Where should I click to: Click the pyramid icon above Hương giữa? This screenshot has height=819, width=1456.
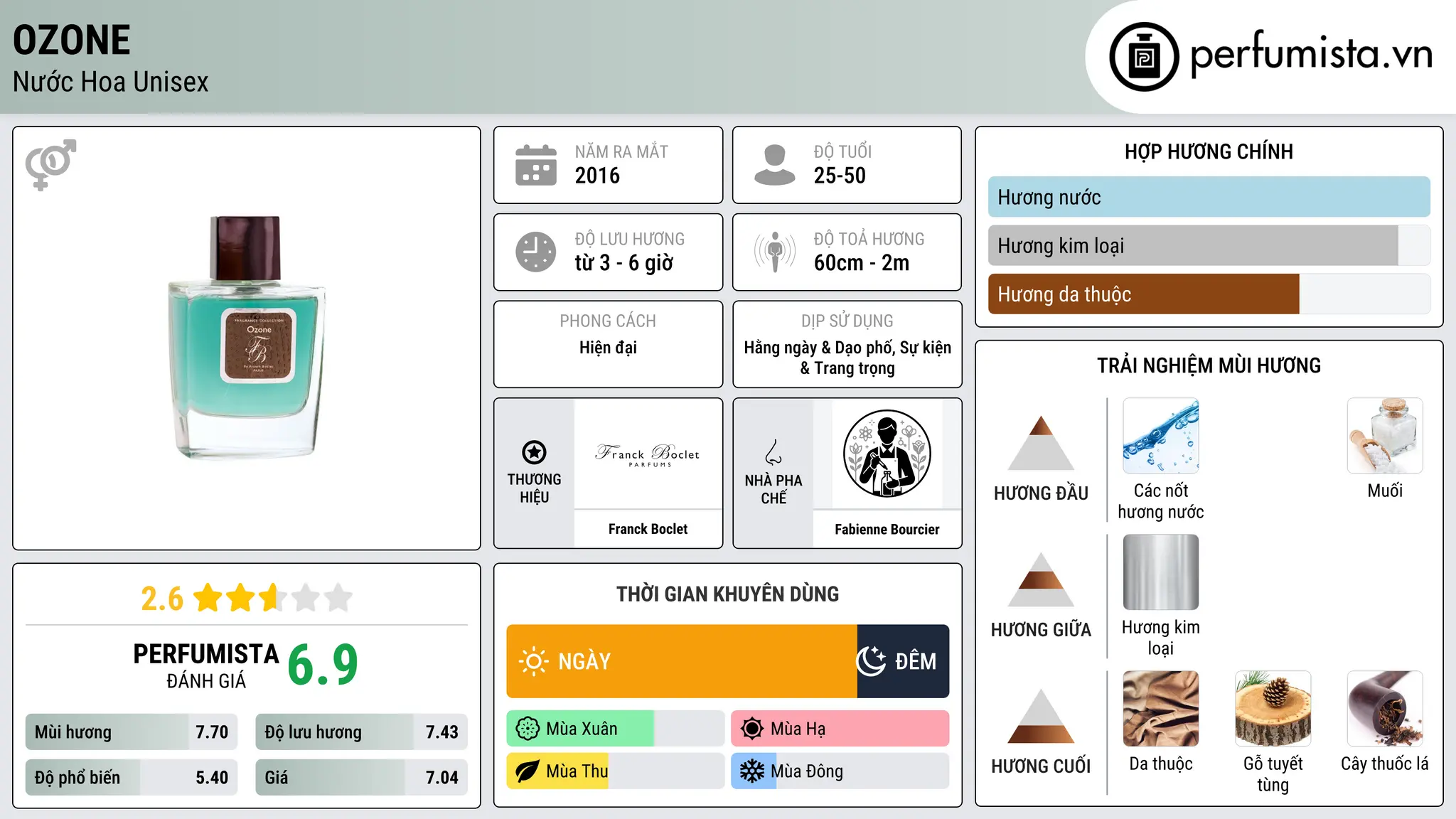click(x=1041, y=579)
